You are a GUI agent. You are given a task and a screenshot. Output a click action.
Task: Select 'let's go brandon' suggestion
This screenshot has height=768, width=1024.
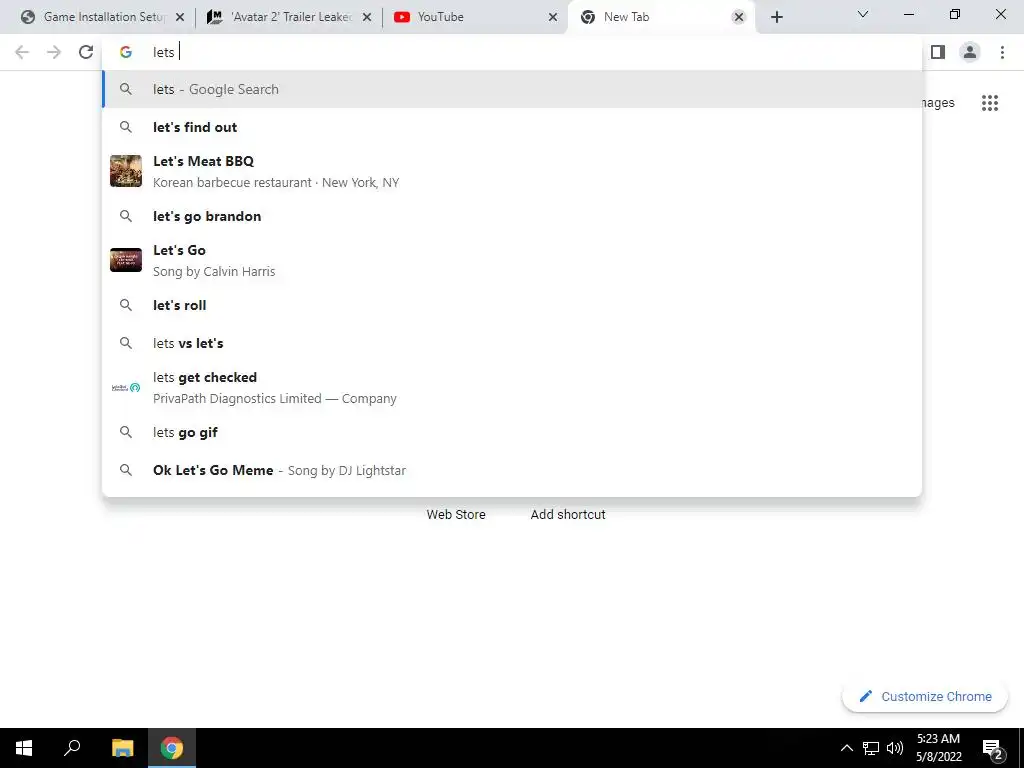[x=512, y=216]
